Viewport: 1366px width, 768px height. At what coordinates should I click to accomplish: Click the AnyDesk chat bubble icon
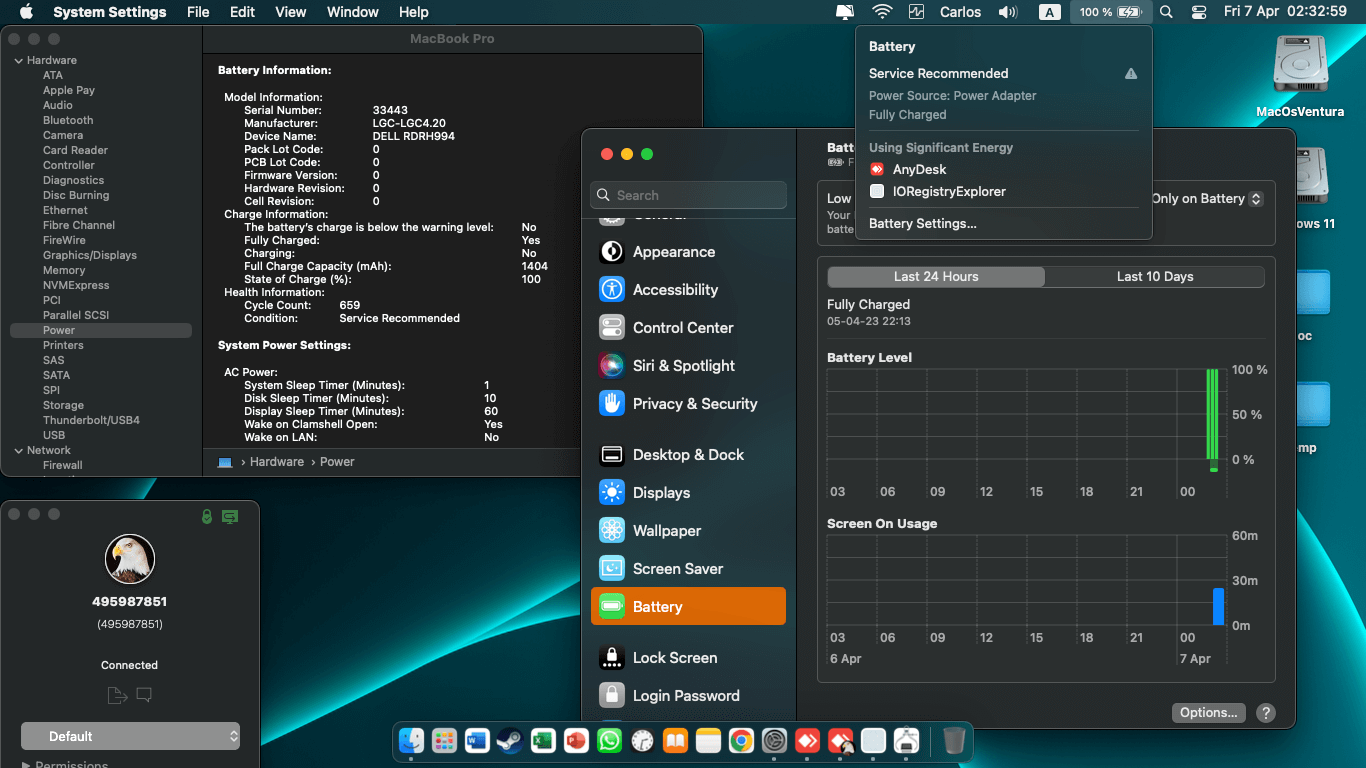click(144, 695)
